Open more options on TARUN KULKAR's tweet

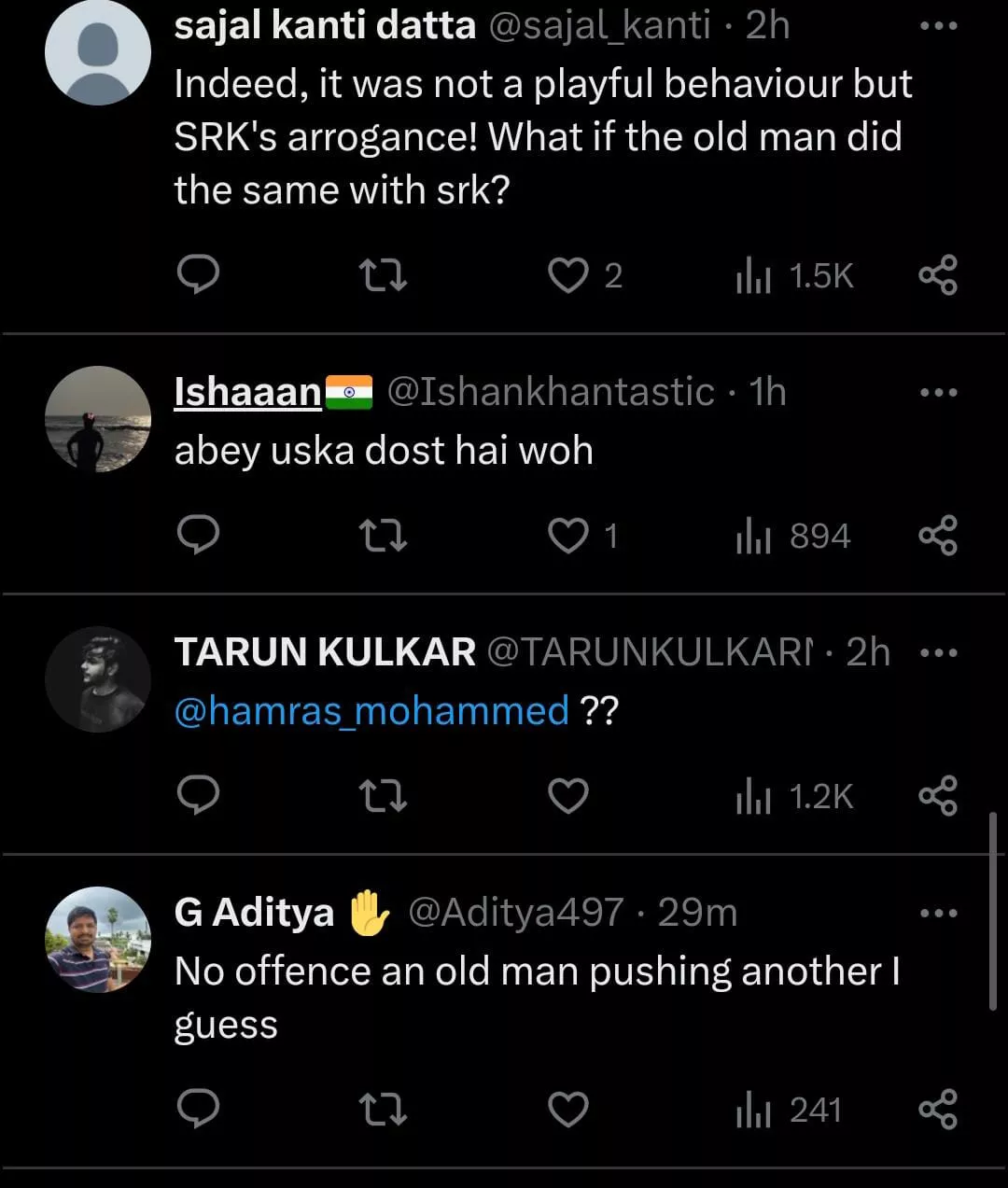(938, 653)
